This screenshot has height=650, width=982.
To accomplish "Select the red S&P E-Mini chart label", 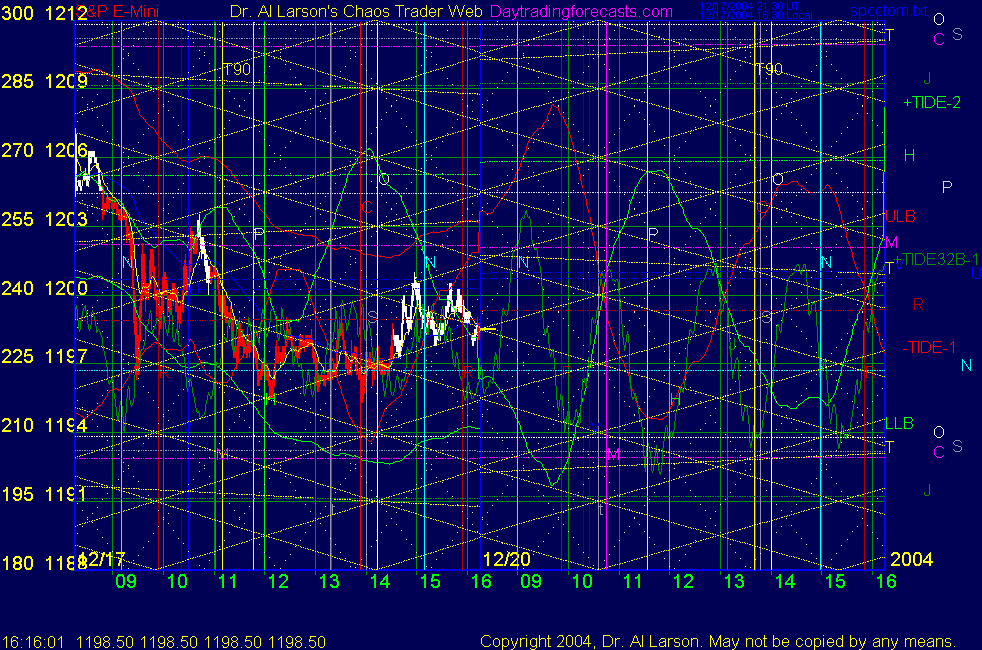I will click(x=120, y=11).
